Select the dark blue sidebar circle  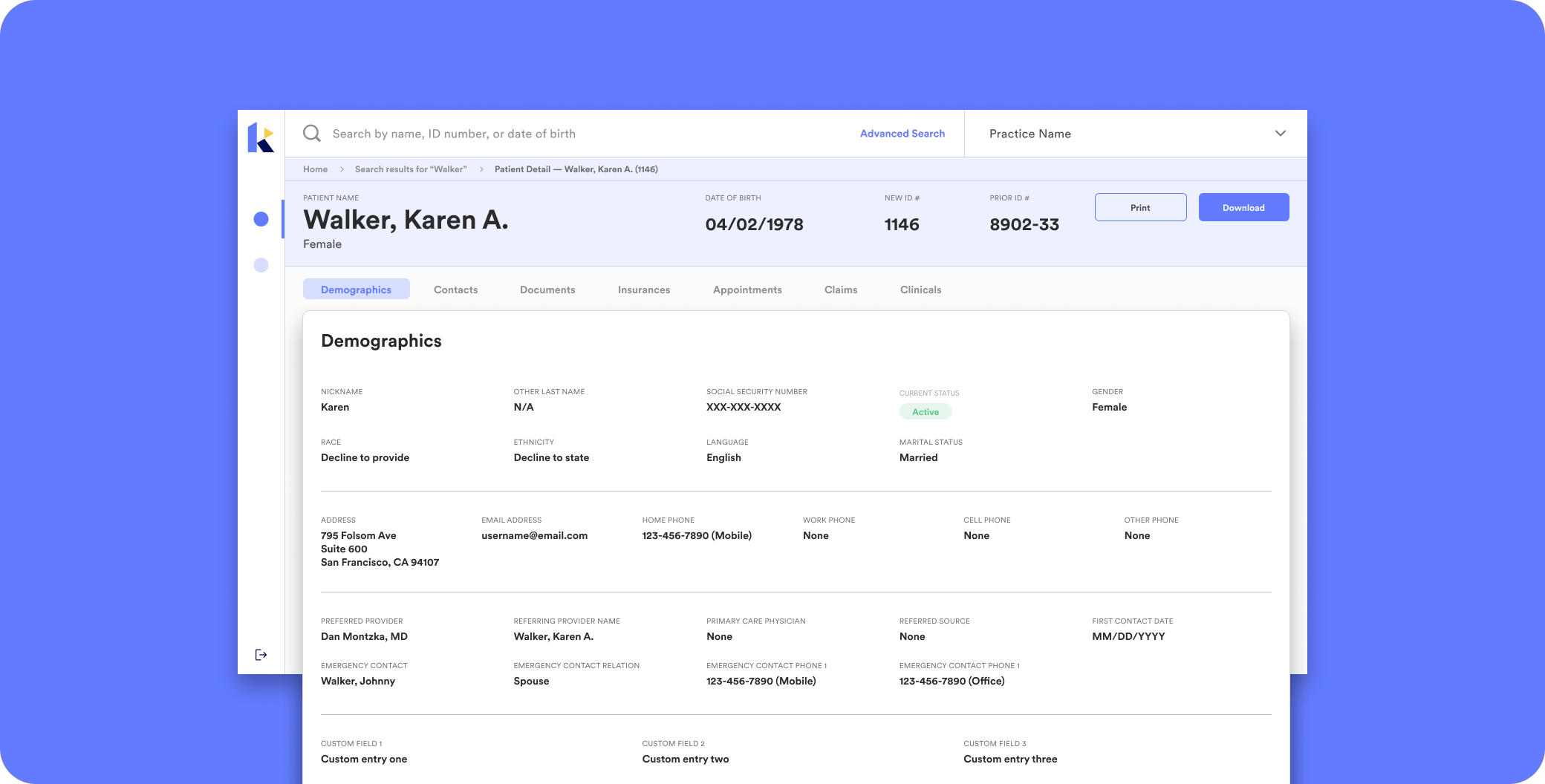261,219
